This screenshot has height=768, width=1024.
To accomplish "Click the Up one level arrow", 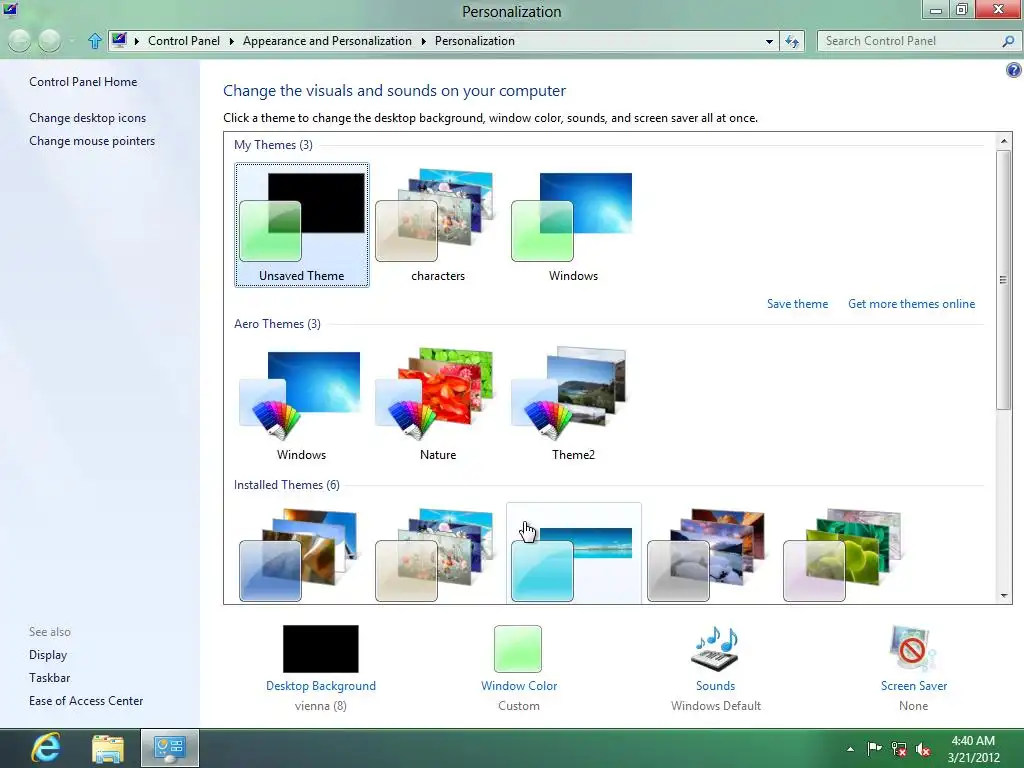I will click(95, 41).
